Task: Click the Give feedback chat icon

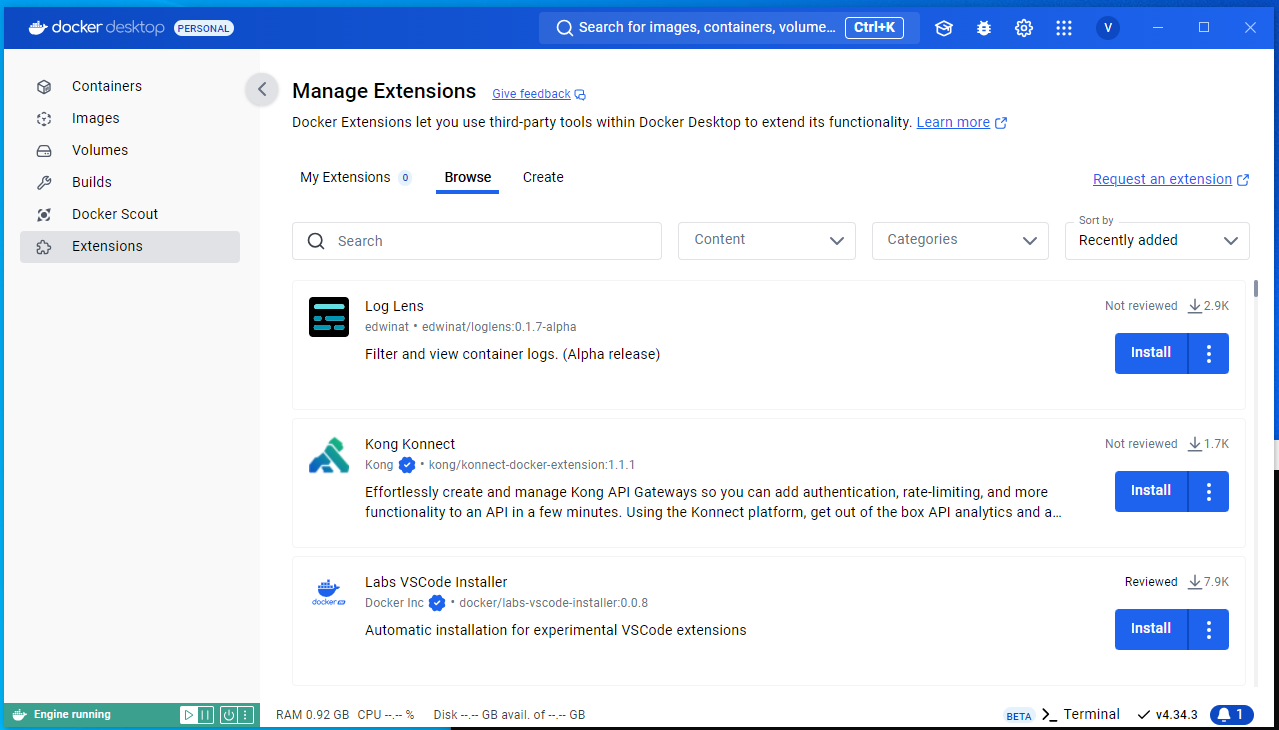Action: 580,95
